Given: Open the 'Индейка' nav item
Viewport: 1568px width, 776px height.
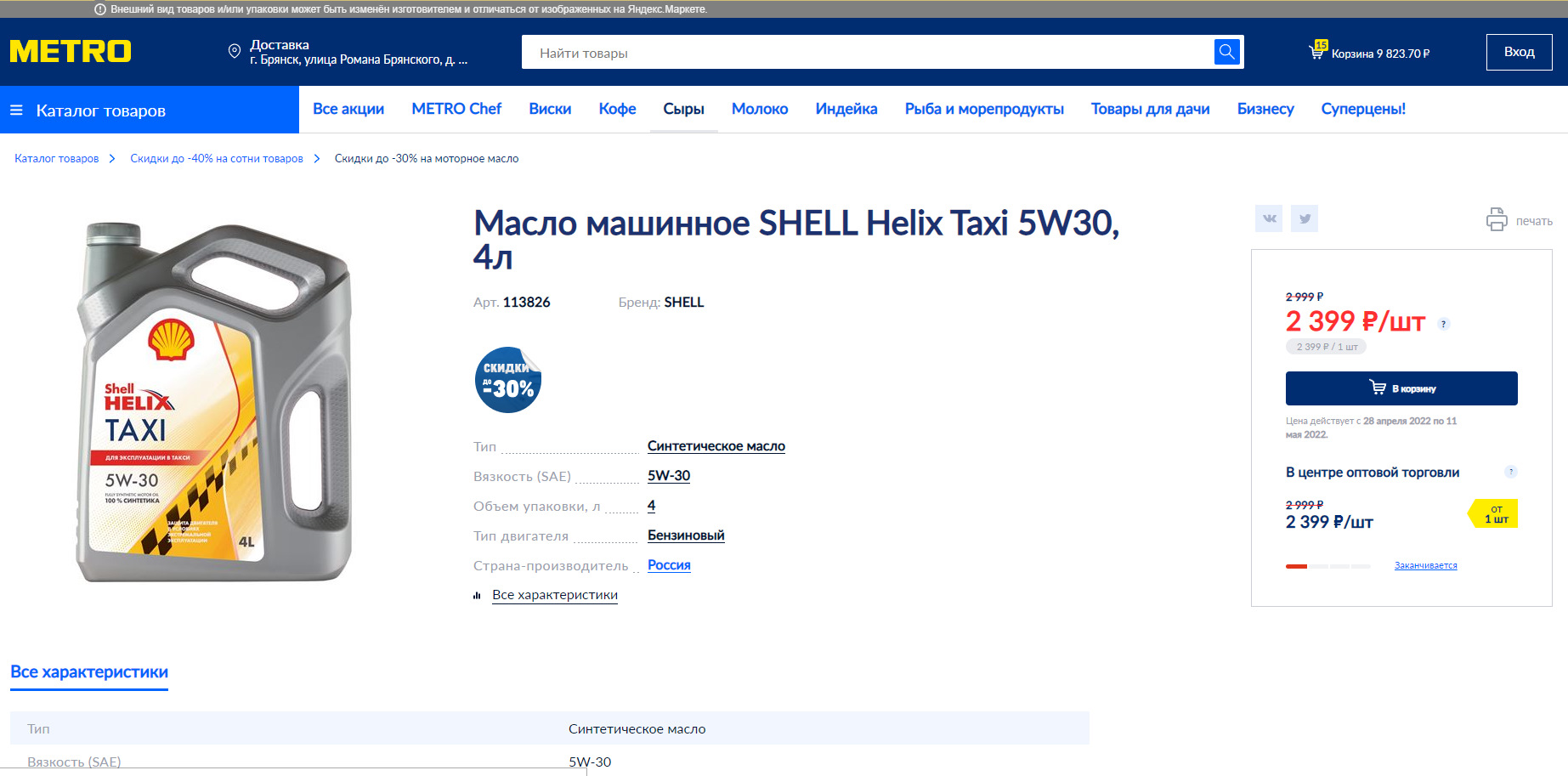Looking at the screenshot, I should [x=846, y=109].
